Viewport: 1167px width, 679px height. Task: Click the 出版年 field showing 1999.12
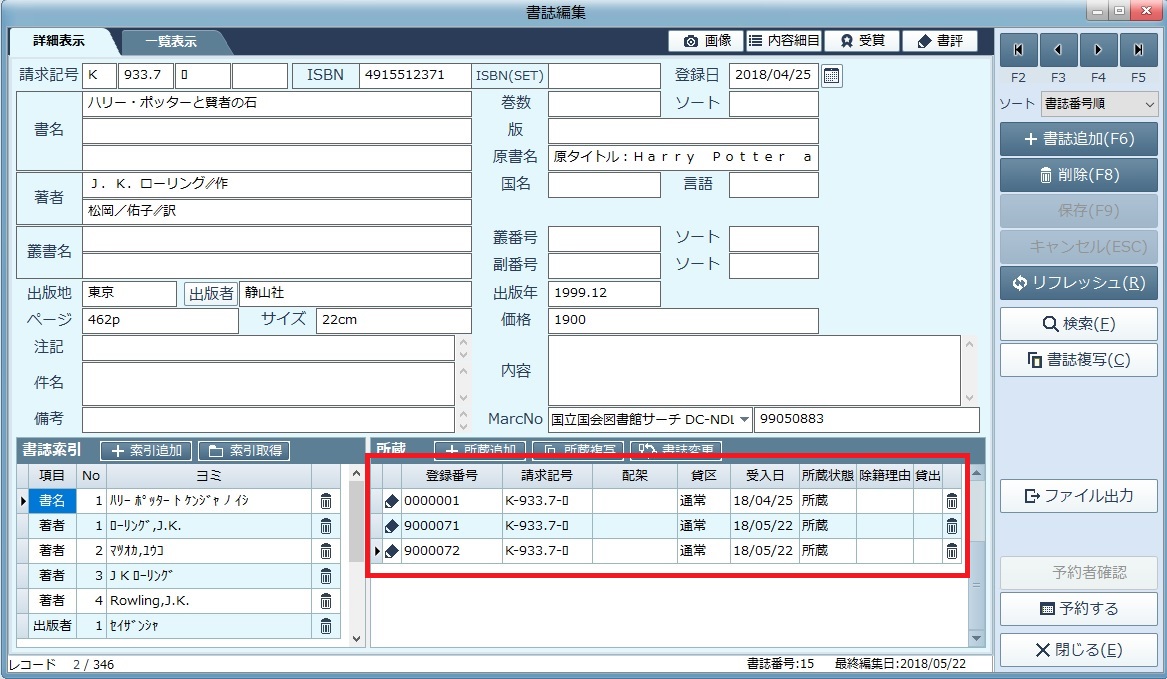[604, 293]
